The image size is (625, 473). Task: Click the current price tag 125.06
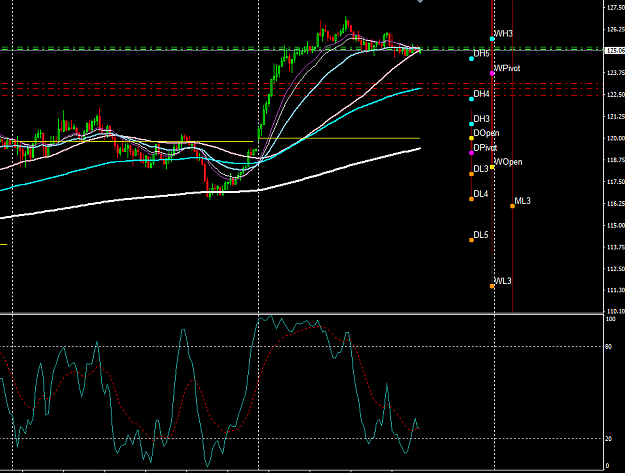(x=615, y=50)
